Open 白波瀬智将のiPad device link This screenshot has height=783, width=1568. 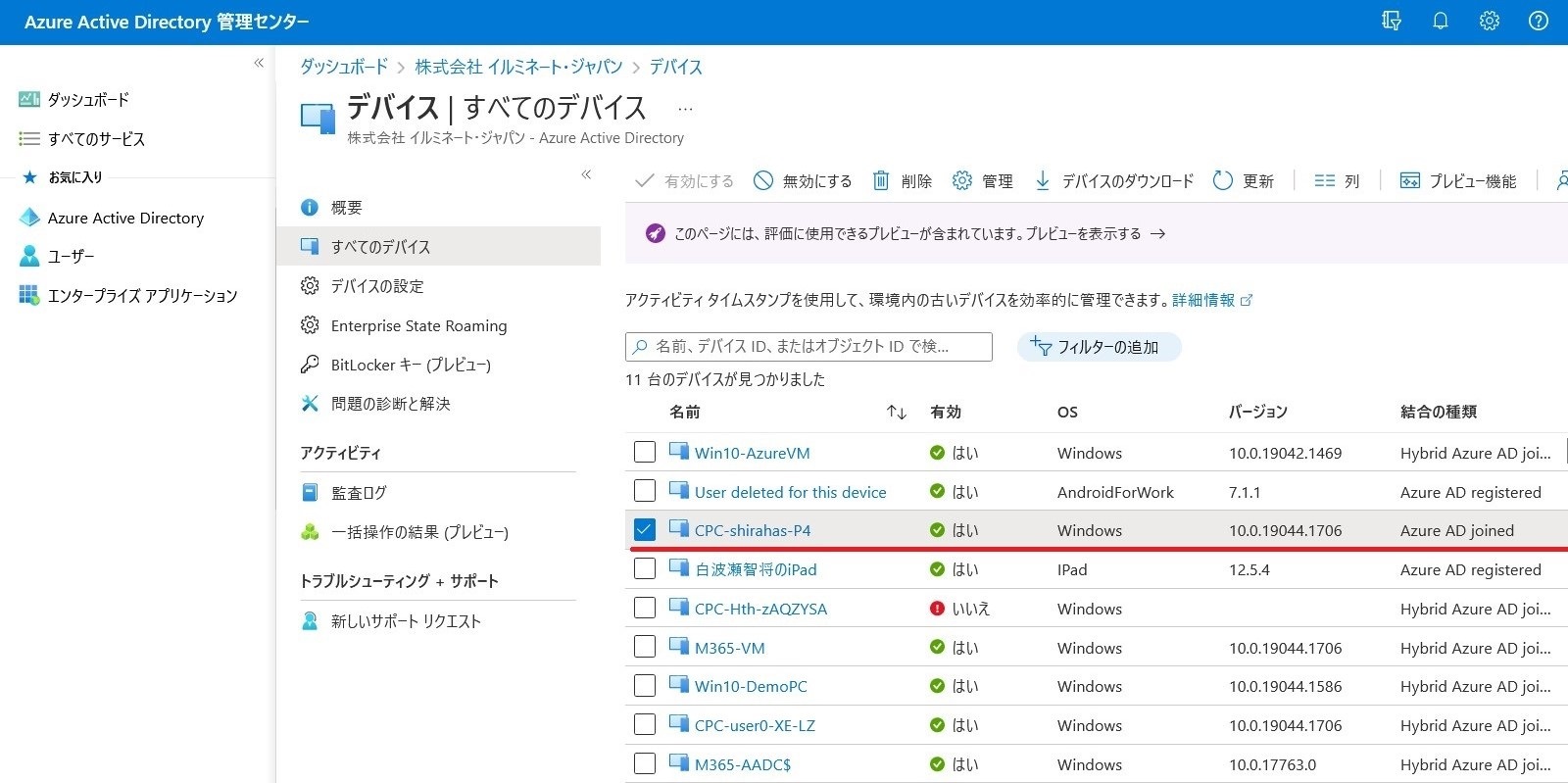[756, 569]
